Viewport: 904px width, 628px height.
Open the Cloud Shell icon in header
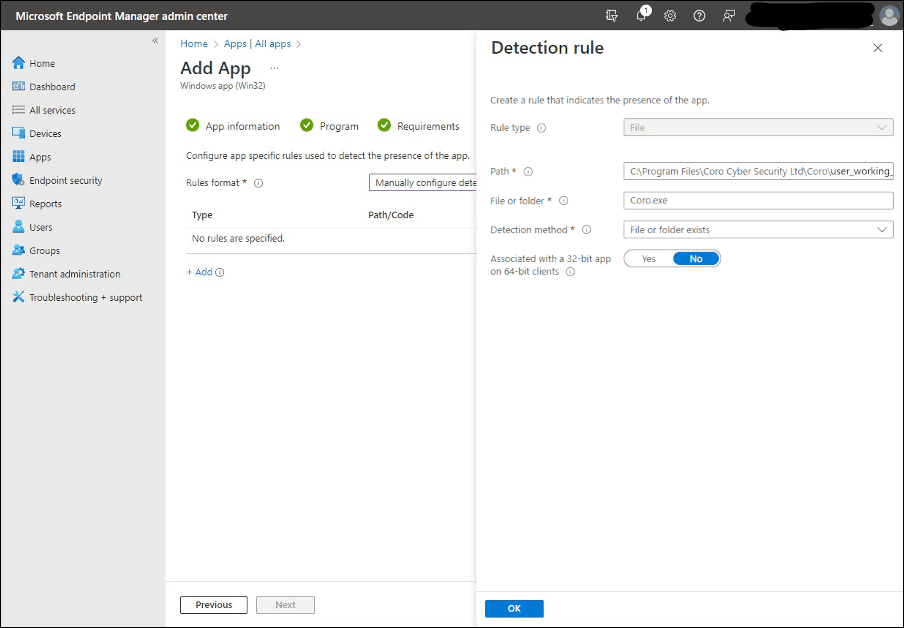coord(612,16)
